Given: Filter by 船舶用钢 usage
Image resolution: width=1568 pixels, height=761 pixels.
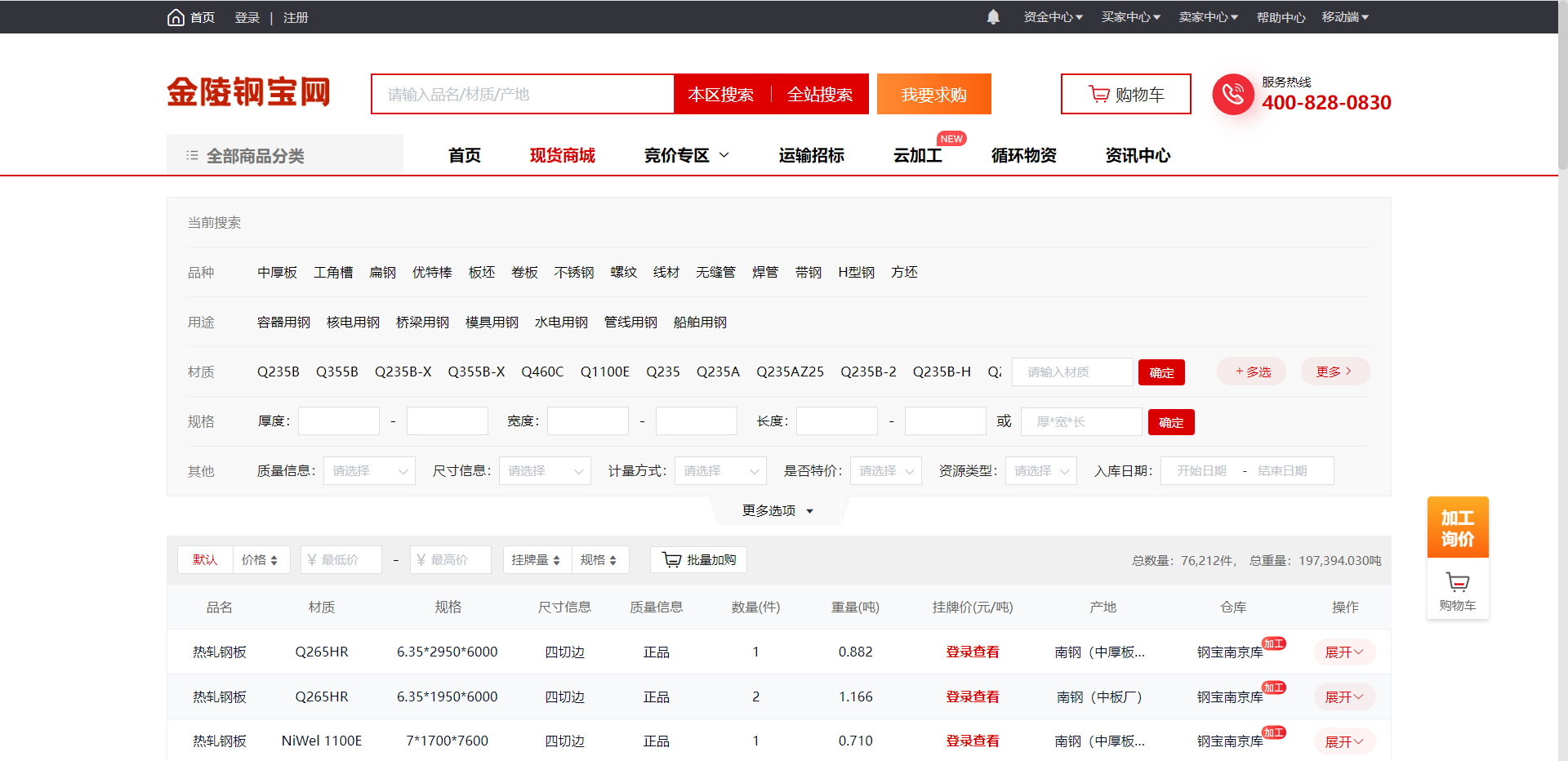Looking at the screenshot, I should (700, 322).
